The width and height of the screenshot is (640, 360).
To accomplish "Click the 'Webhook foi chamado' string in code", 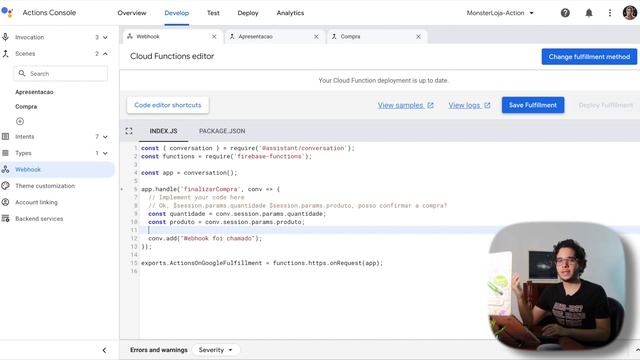I will (x=217, y=238).
